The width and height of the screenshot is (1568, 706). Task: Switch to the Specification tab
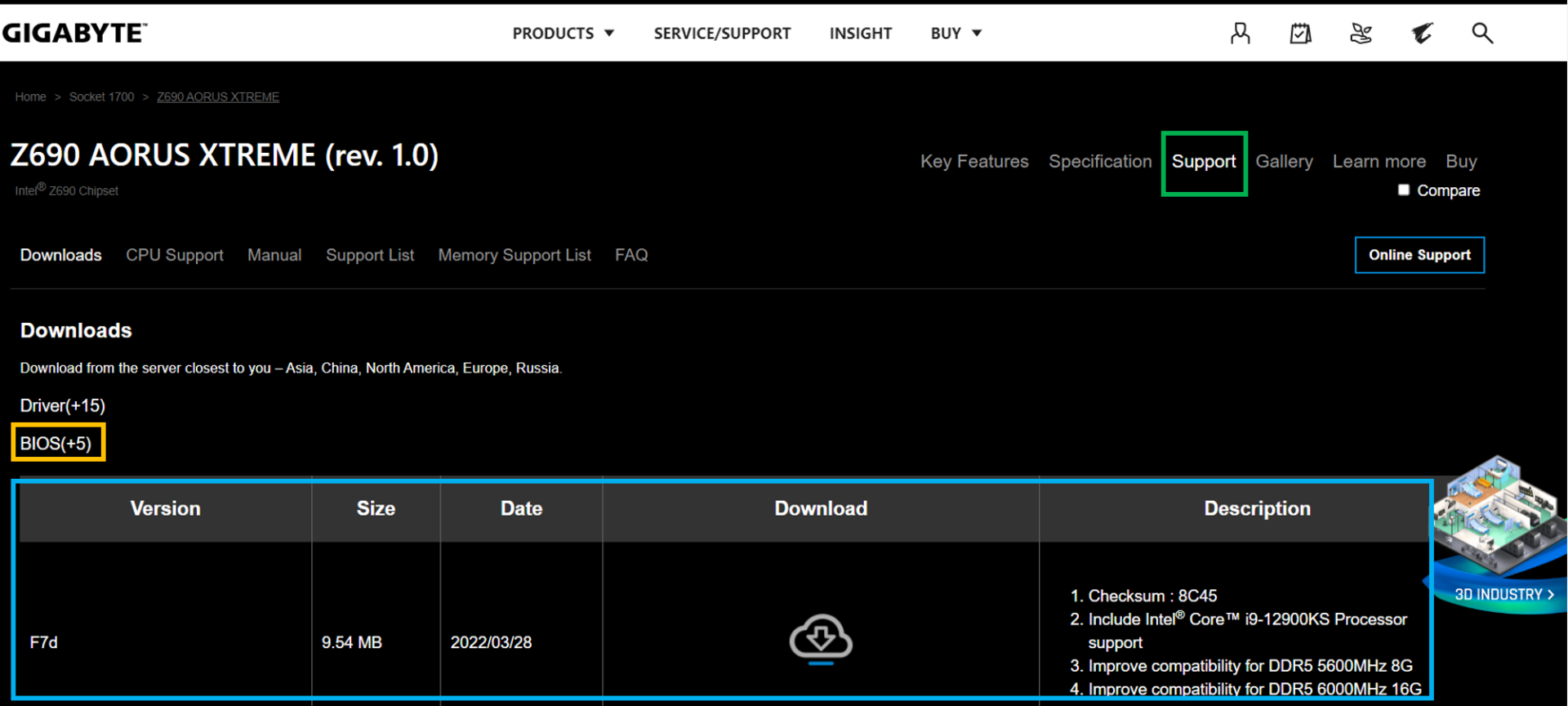[x=1100, y=162]
